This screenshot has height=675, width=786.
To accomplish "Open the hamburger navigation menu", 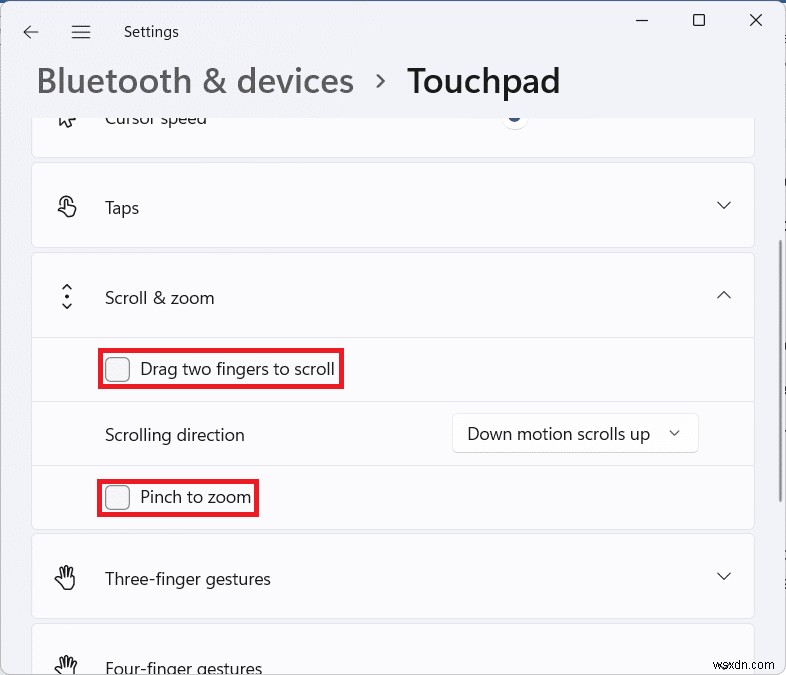I will pyautogui.click(x=81, y=32).
